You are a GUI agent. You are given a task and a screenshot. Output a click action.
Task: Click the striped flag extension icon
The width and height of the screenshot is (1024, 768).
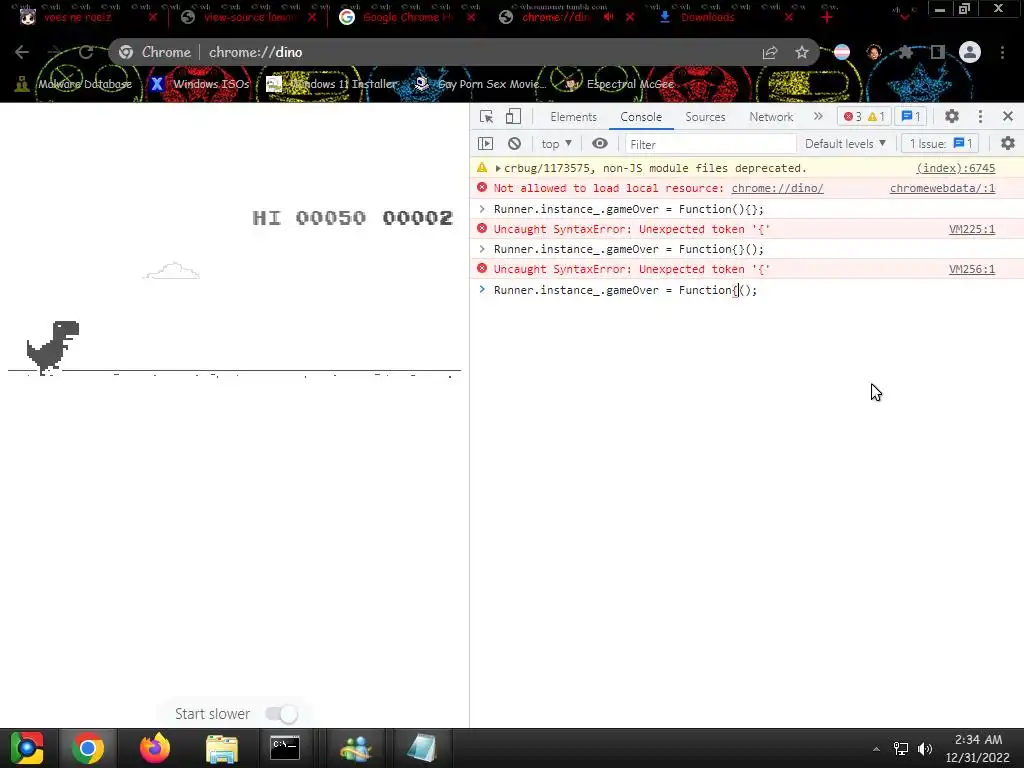tap(842, 52)
